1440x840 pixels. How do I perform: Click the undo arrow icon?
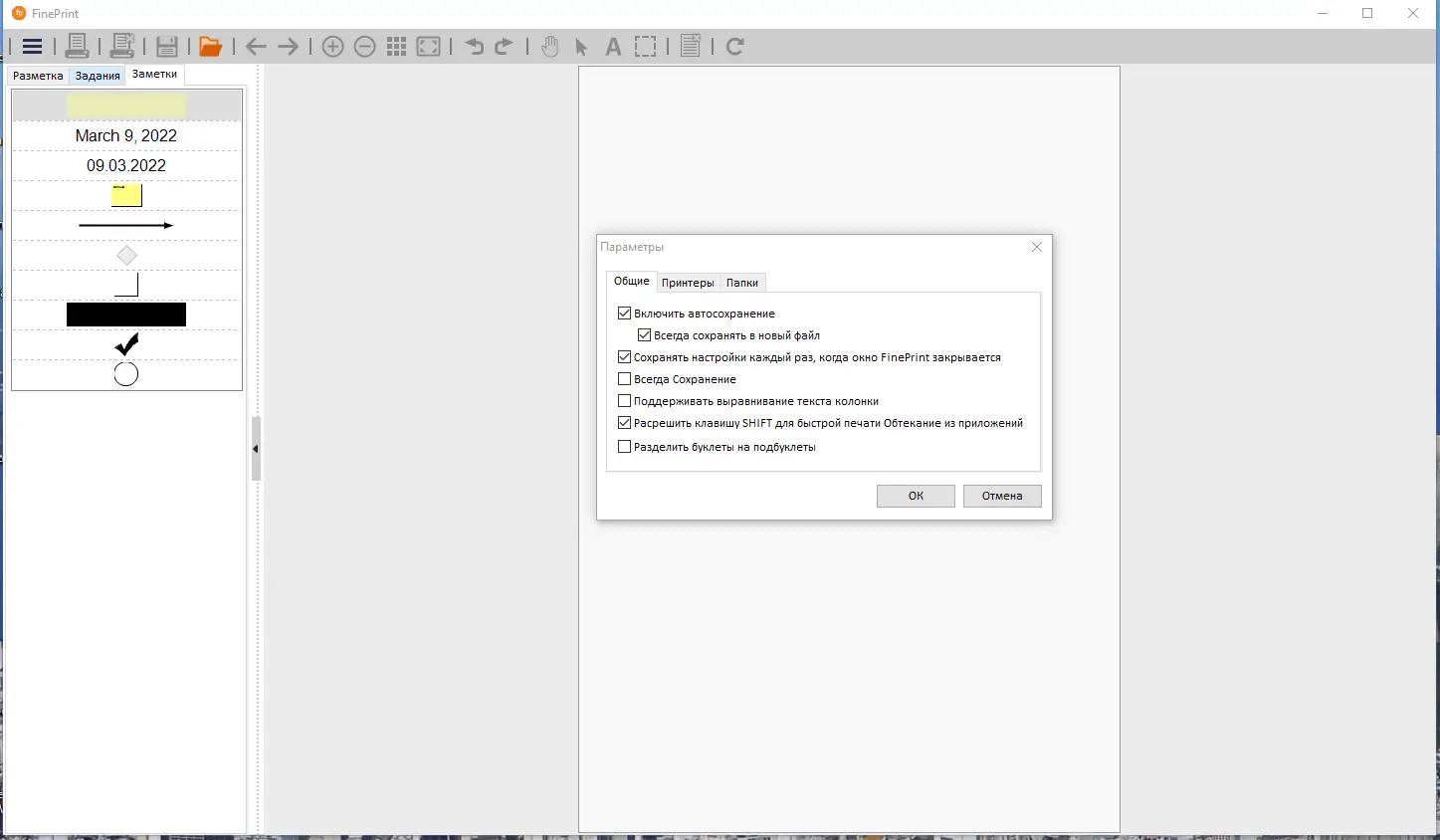coord(474,46)
